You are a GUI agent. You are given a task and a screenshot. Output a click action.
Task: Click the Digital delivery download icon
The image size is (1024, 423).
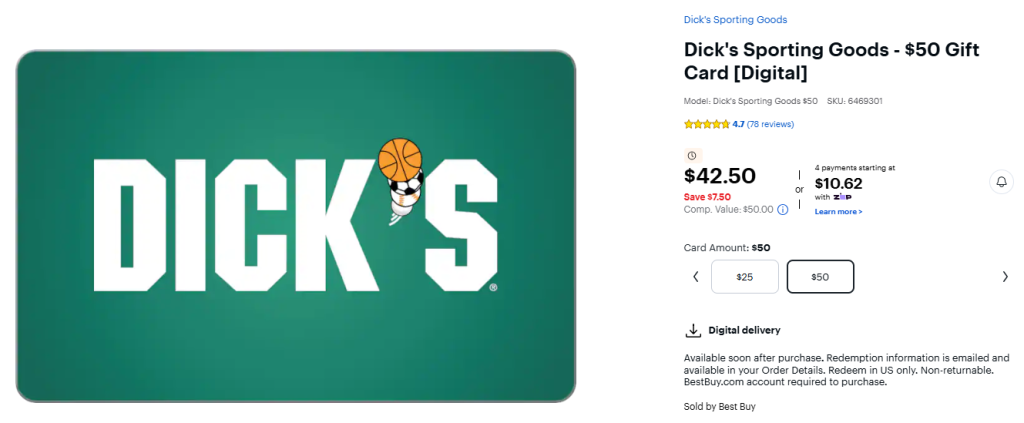click(x=692, y=330)
